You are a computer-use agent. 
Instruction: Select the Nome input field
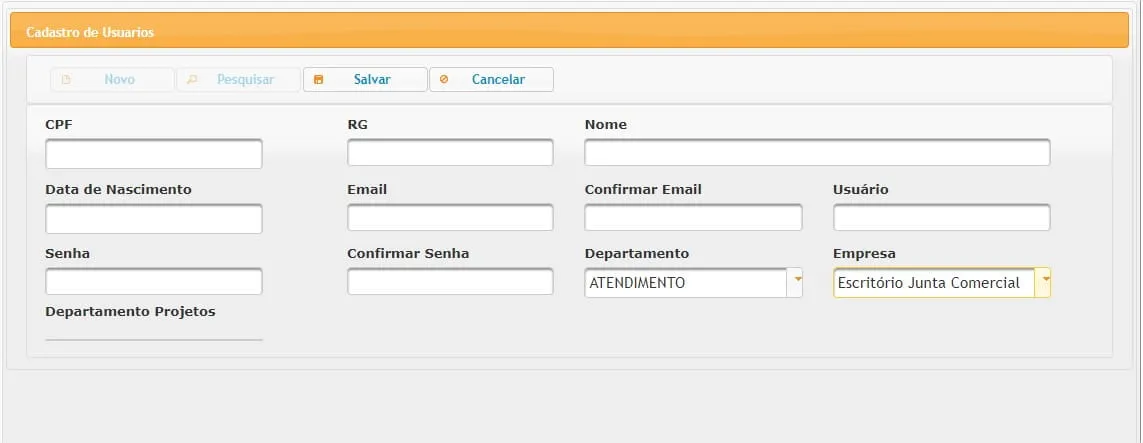pos(817,153)
